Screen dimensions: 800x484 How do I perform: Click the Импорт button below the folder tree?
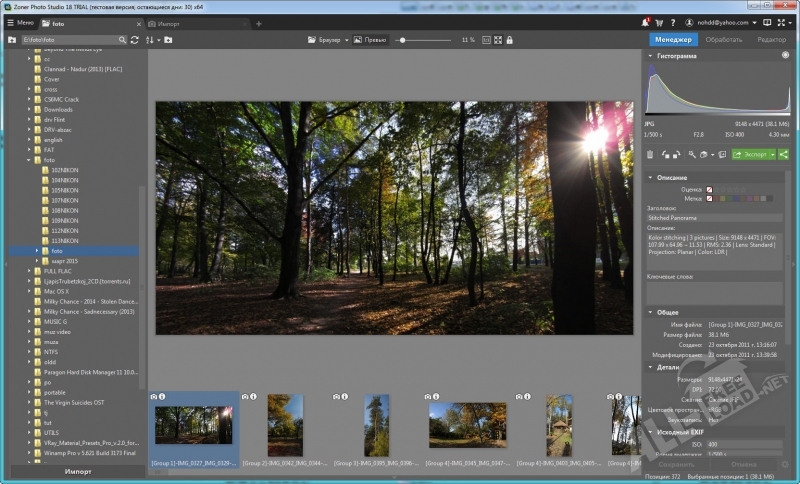78,471
